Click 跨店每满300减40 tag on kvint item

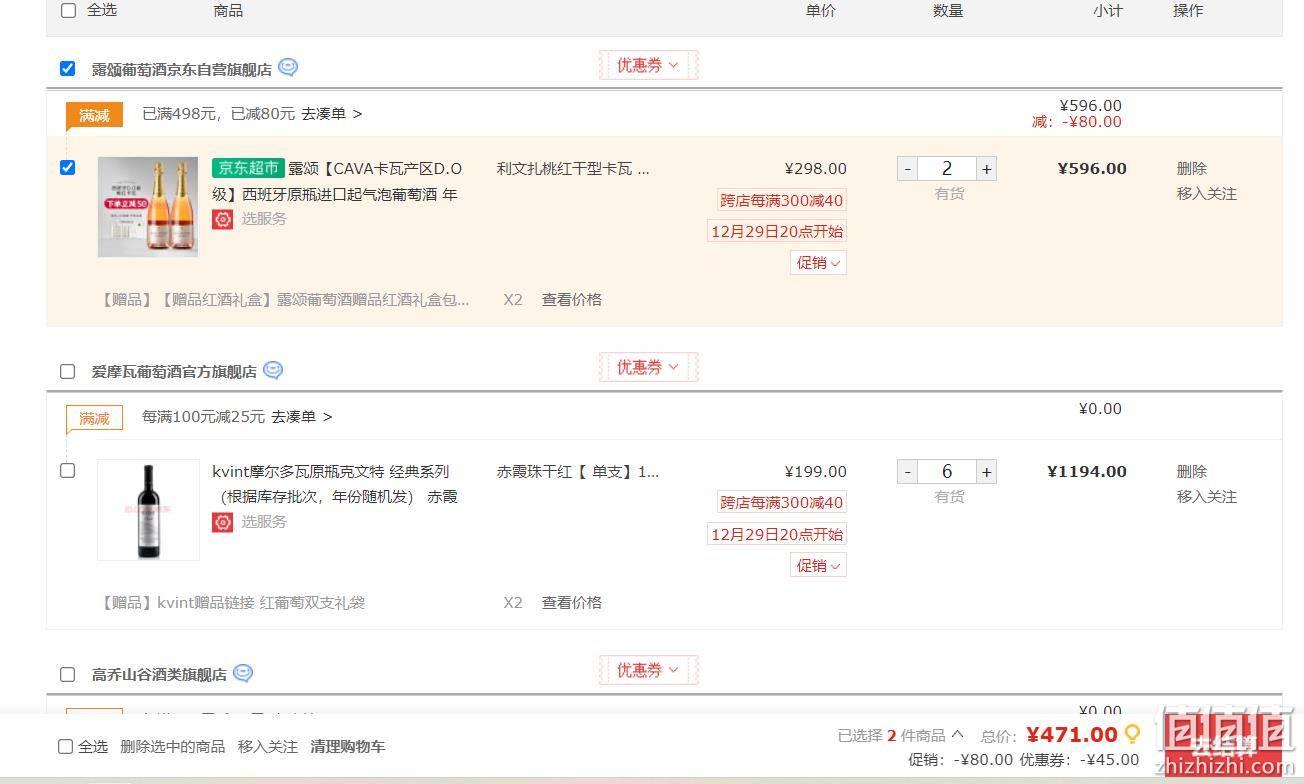(781, 503)
